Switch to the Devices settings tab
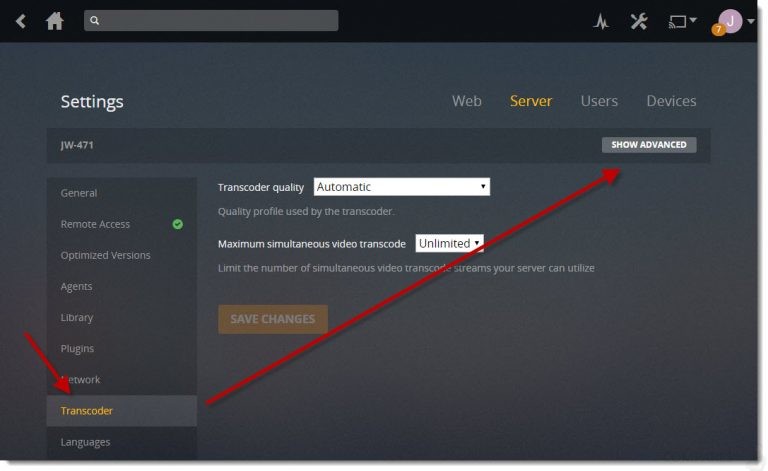 tap(671, 101)
